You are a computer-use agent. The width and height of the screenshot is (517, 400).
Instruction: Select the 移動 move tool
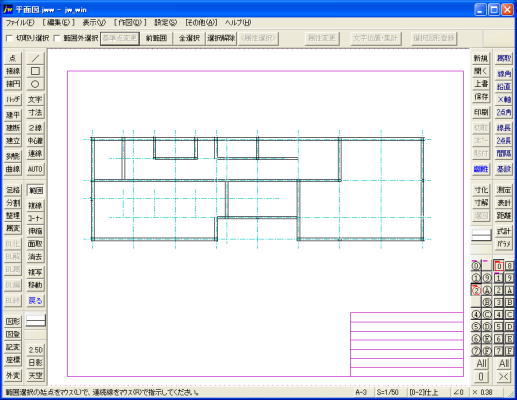point(35,285)
